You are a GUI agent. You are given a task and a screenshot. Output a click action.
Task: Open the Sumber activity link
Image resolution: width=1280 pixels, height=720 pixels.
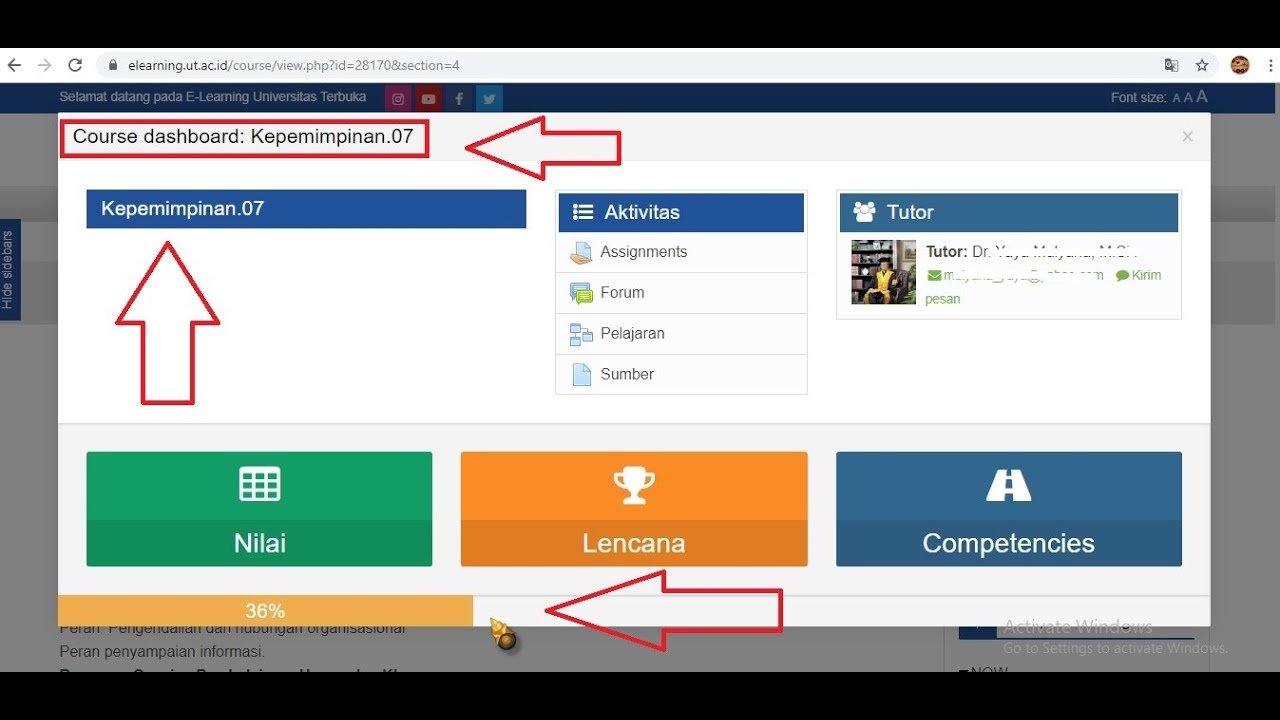coord(627,374)
